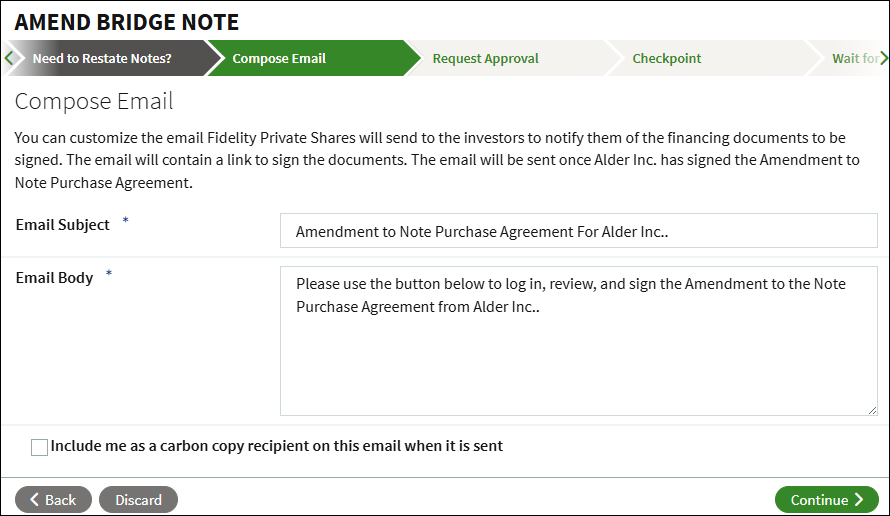Screen dimensions: 890x516
Task: Click the Email Body resize handle
Action: coord(871,409)
